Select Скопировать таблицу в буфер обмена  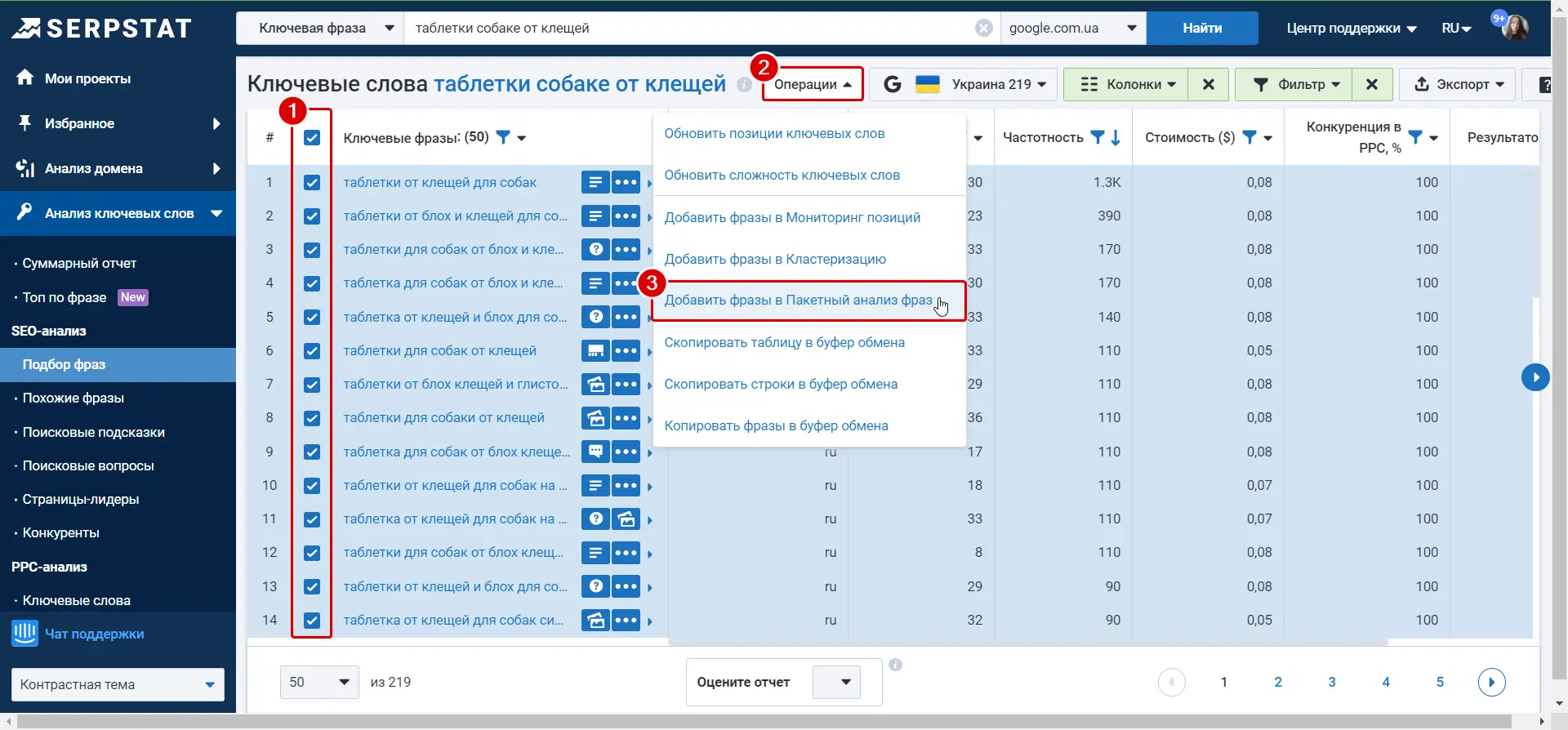(x=784, y=342)
